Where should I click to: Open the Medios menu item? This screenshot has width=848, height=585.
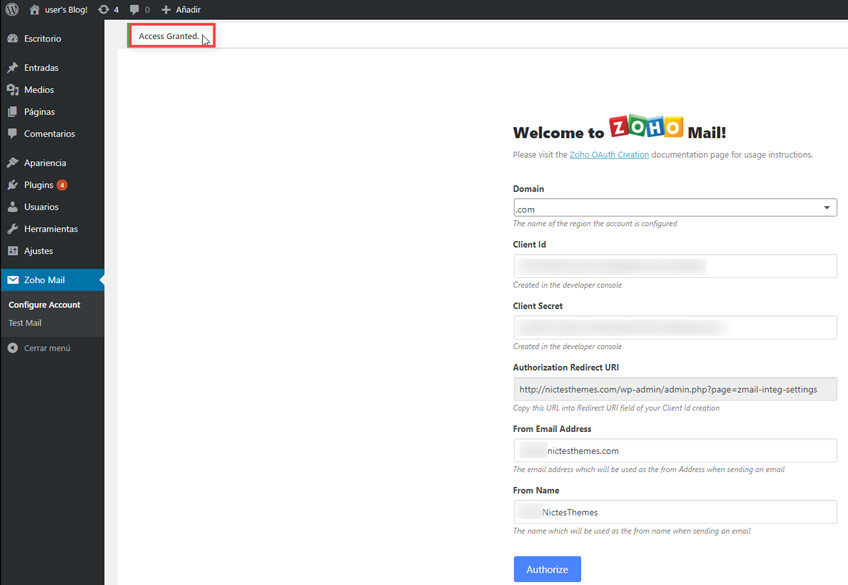point(52,90)
